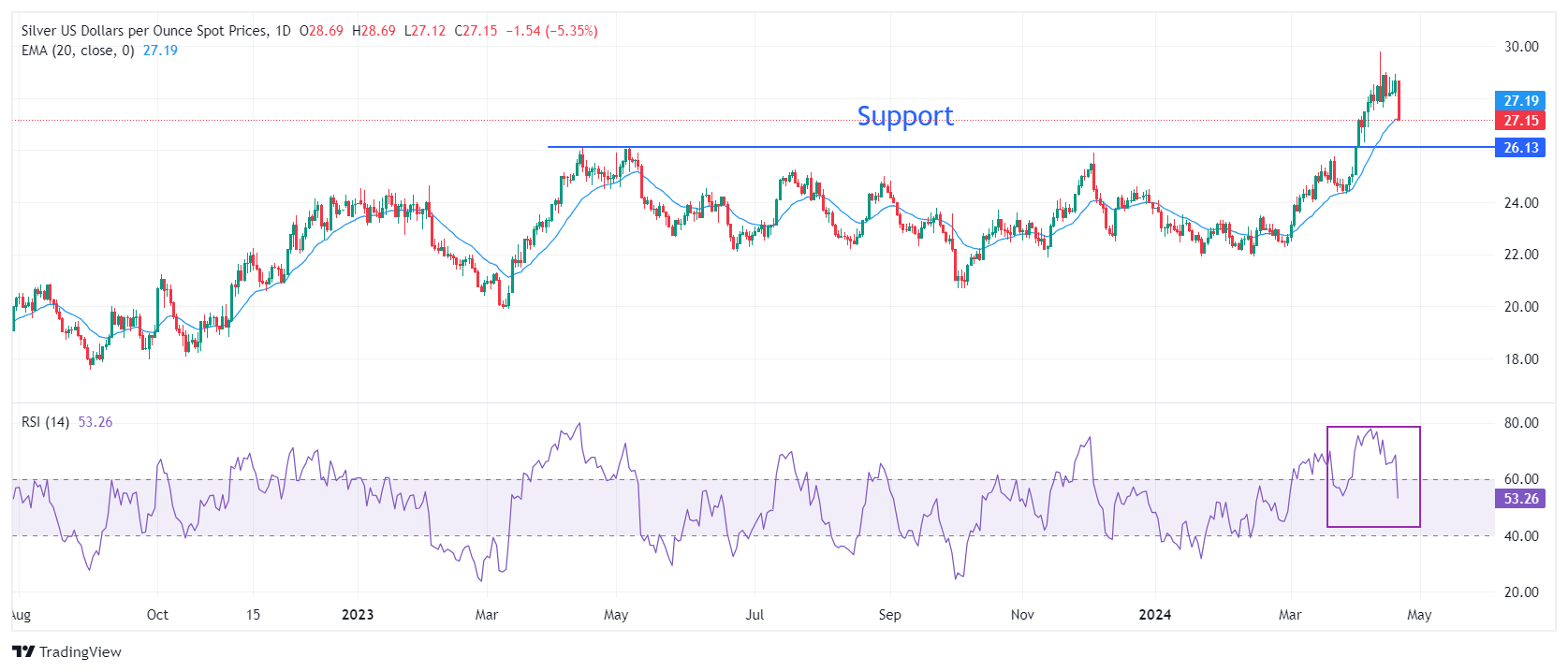Click the blue Support text annotation

pyautogui.click(x=905, y=116)
